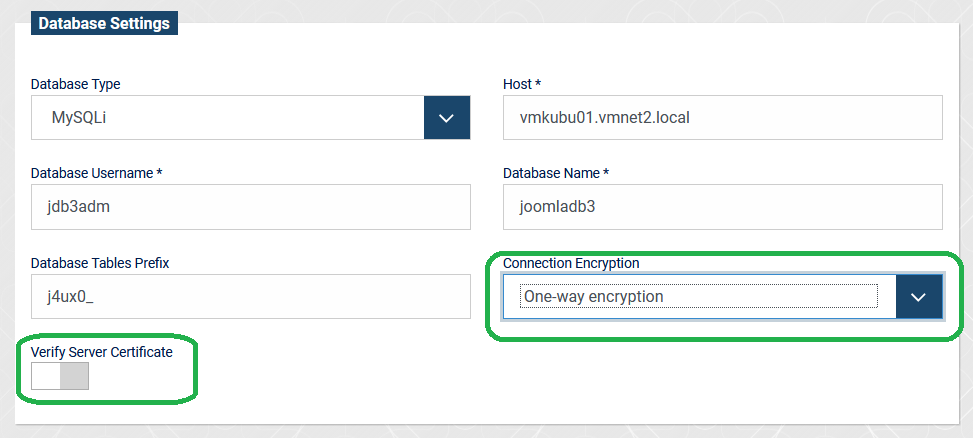The image size is (973, 438).
Task: Click the Host input field
Action: (723, 117)
